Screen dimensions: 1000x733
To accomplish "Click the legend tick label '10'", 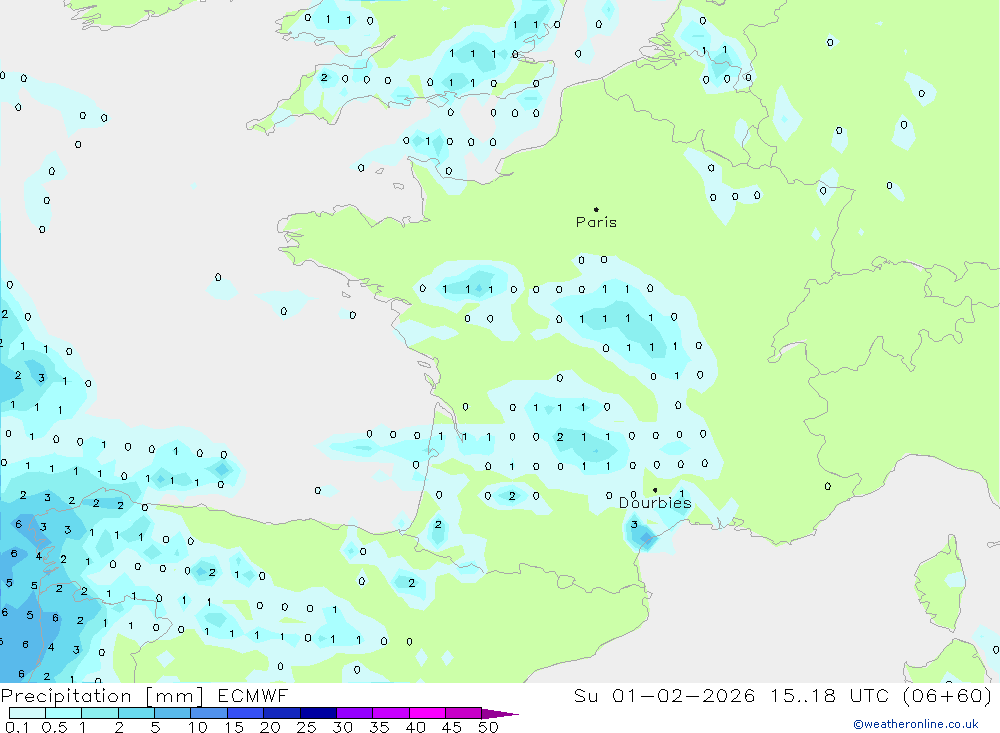I will pyautogui.click(x=198, y=727).
